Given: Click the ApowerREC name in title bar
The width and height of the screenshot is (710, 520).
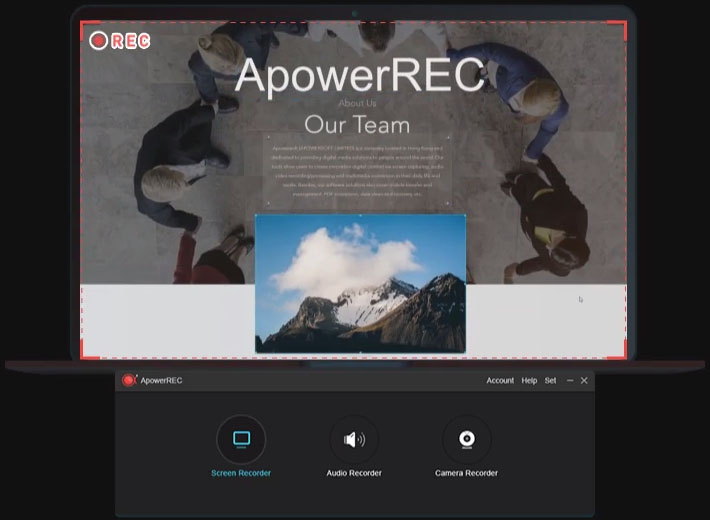Looking at the screenshot, I should [161, 380].
